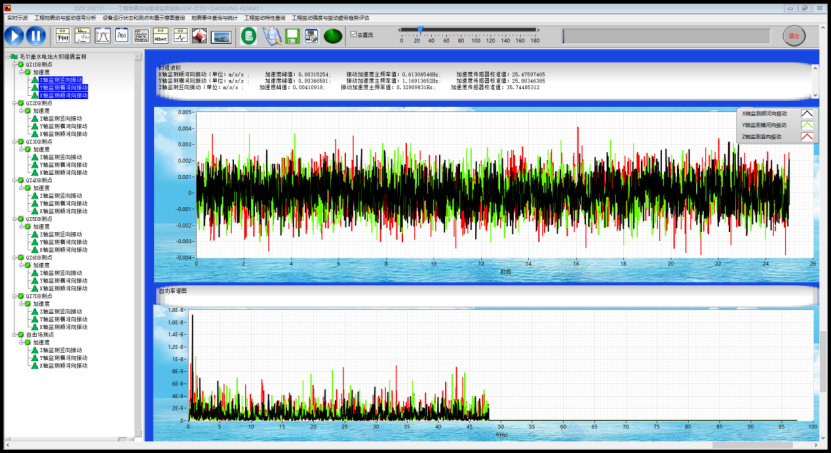Image resolution: width=831 pixels, height=453 pixels.
Task: Click green triangle icon of X轴 under QZ3DB
Action: (34, 172)
